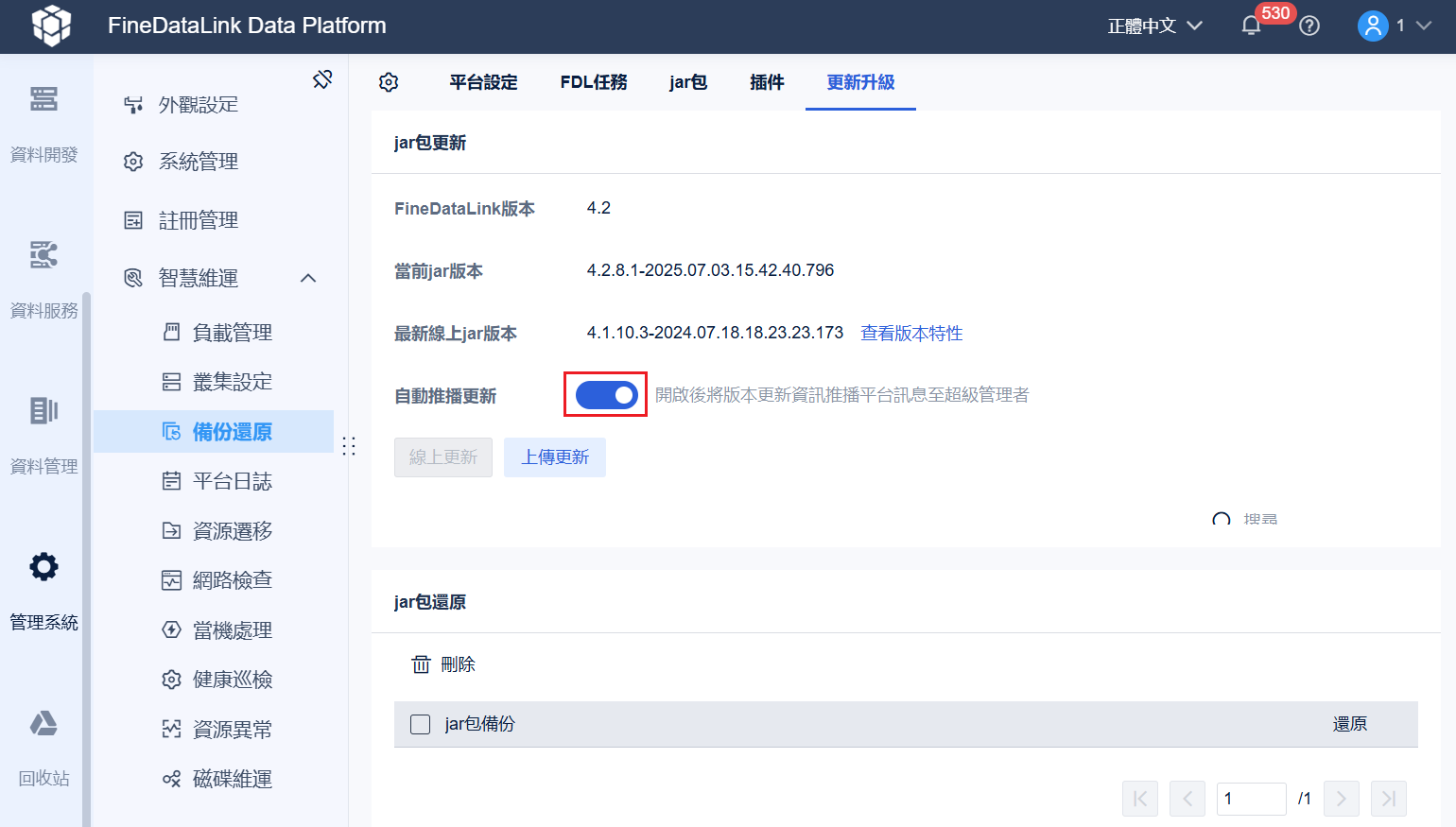Switch to the FDL任務 tab
1456x827 pixels.
(x=594, y=82)
